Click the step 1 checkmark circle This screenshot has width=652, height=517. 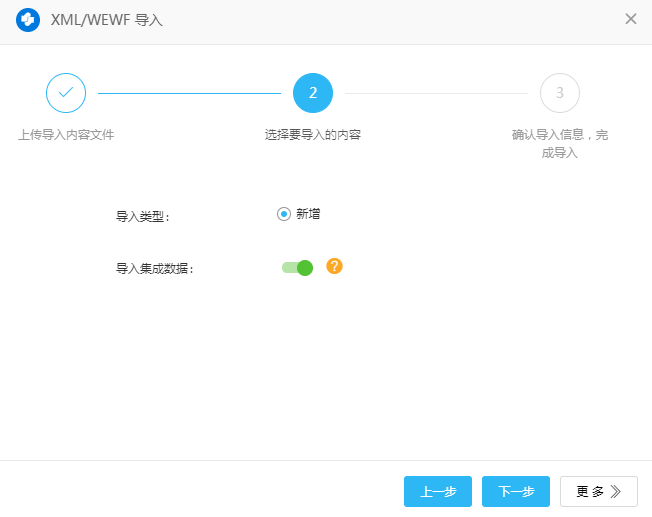coord(66,93)
